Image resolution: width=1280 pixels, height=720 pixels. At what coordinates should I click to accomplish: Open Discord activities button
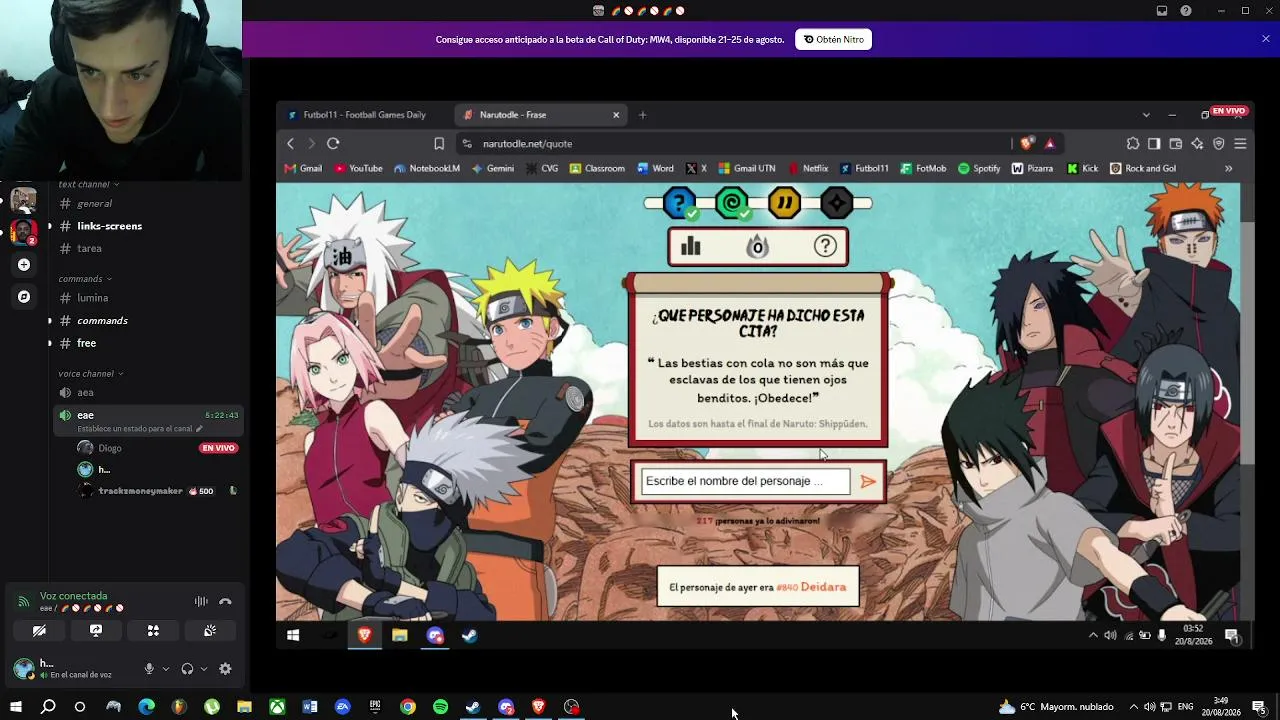tap(153, 631)
